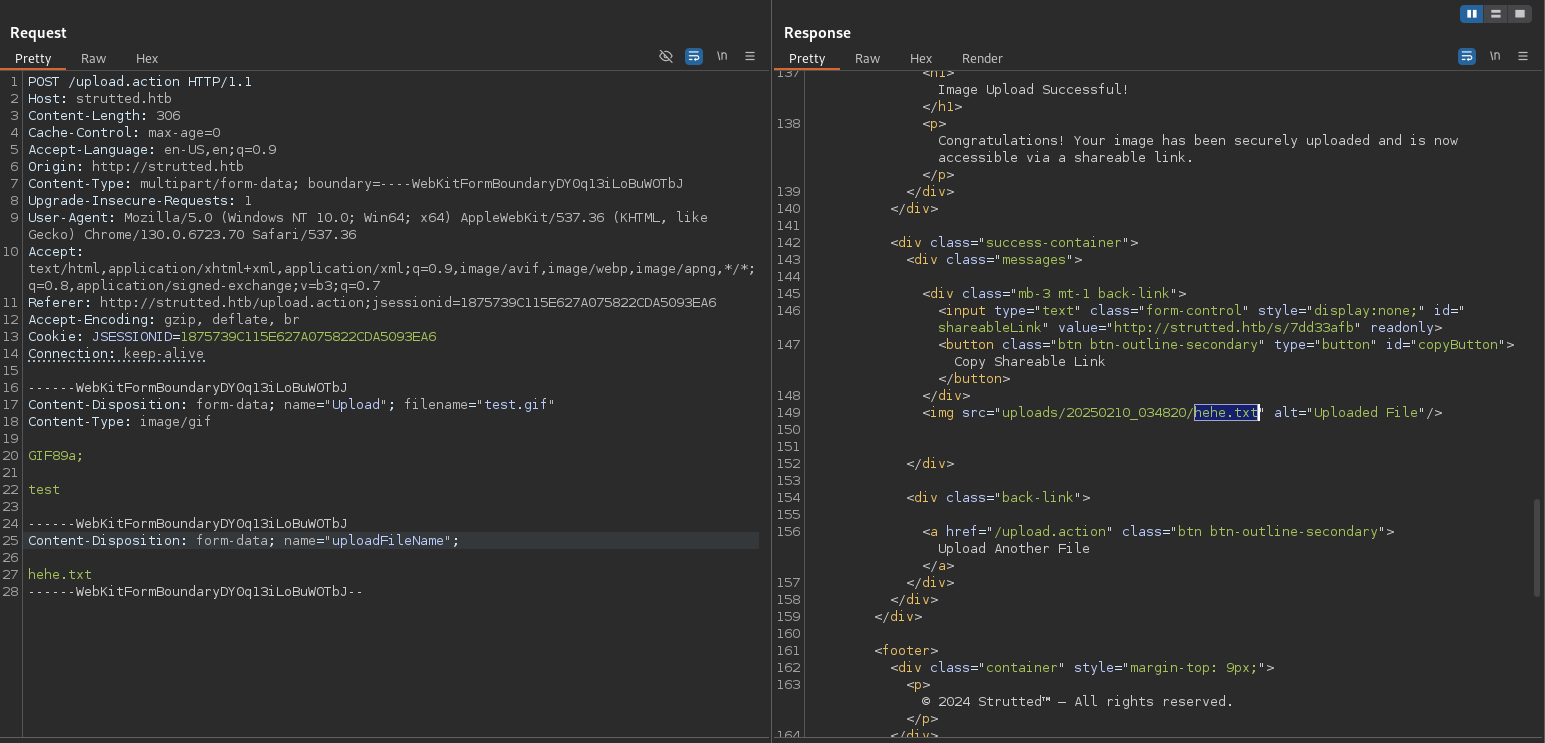Click the Response panel vertical scrollbar
Screen dimensions: 1545x743
[x=1538, y=547]
